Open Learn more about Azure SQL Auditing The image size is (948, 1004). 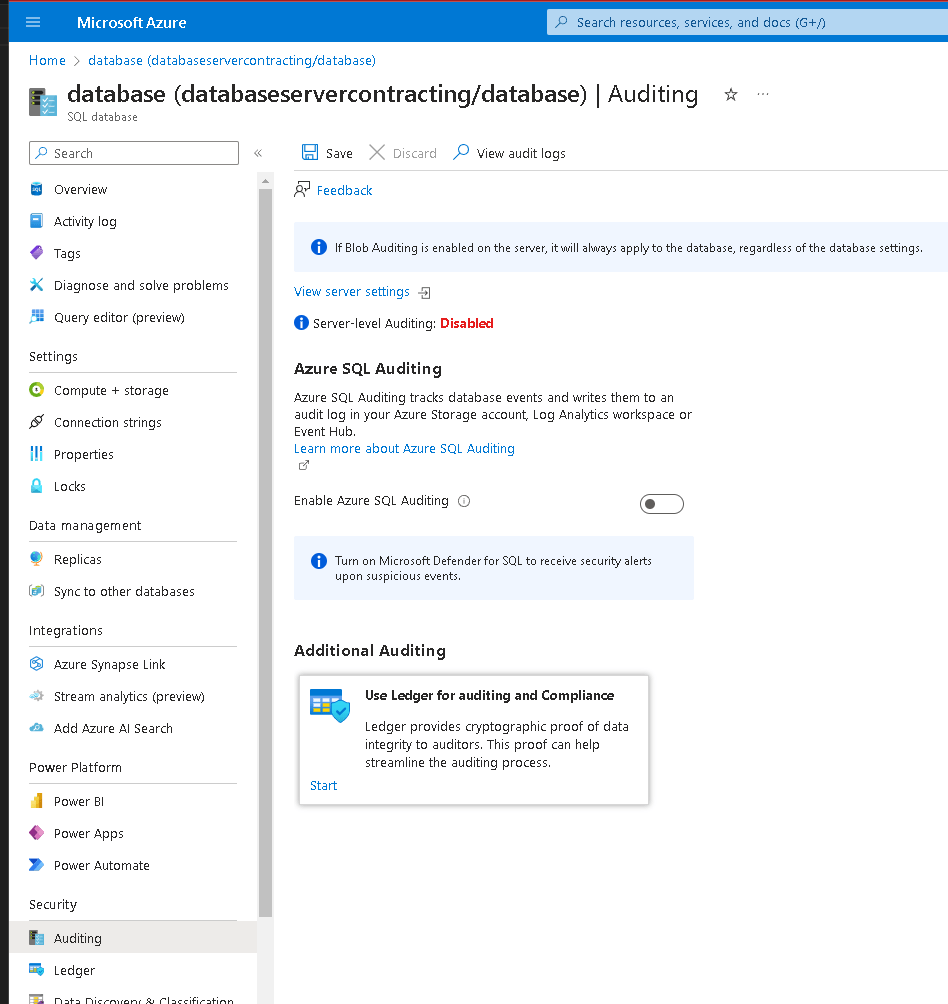tap(404, 448)
